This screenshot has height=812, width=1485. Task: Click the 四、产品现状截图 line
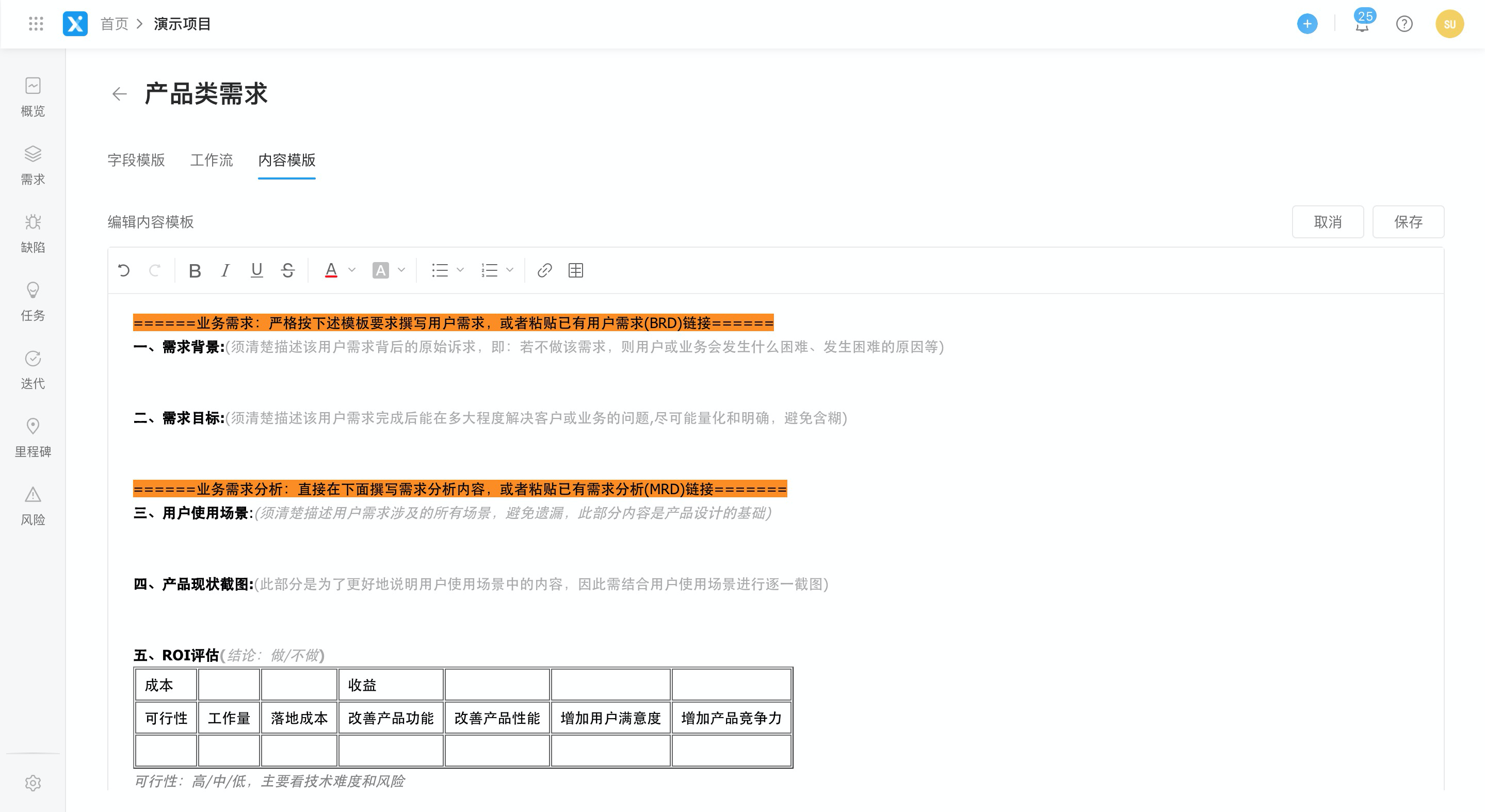(x=481, y=584)
